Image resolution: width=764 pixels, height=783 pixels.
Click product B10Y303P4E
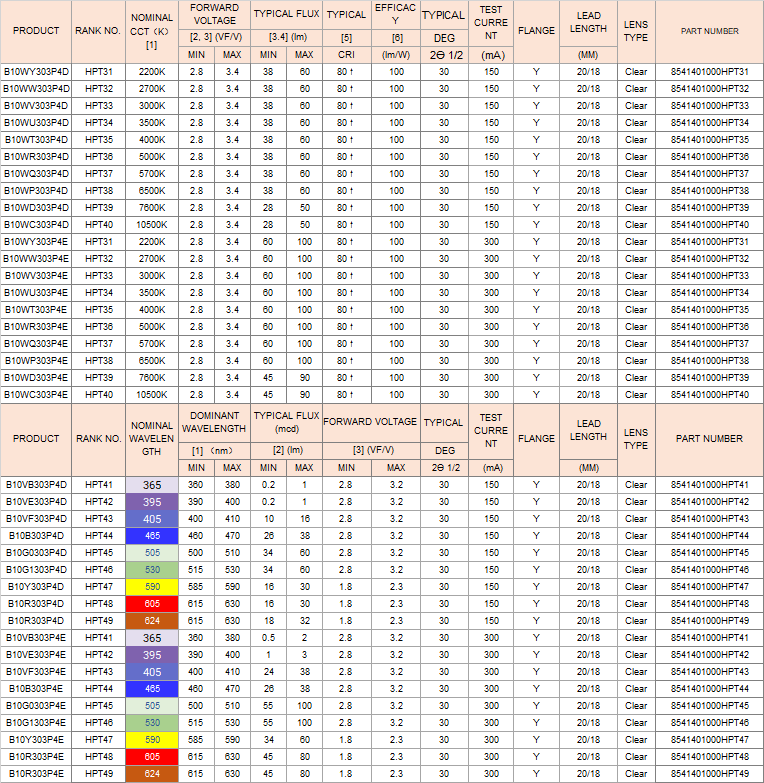[x=36, y=740]
